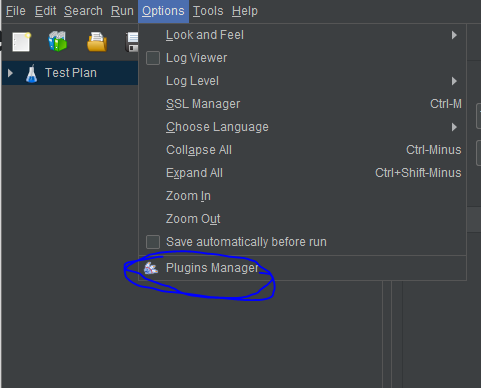Click the Ctrl-M shortcut text
The height and width of the screenshot is (388, 481).
coord(446,104)
